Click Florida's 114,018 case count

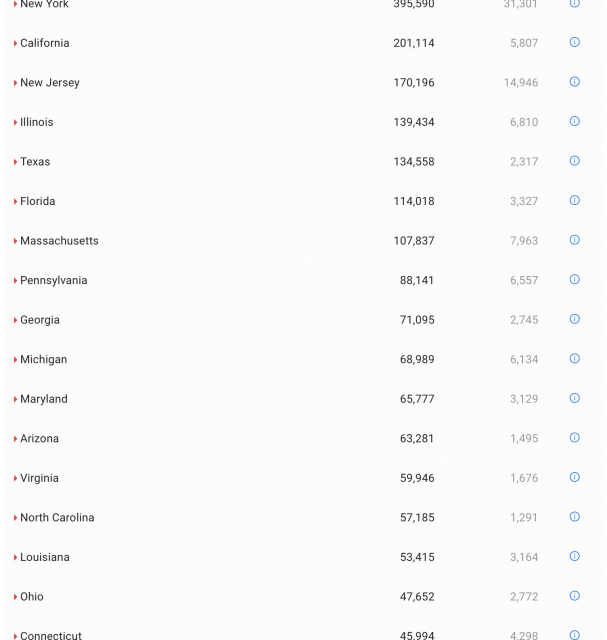tap(413, 201)
